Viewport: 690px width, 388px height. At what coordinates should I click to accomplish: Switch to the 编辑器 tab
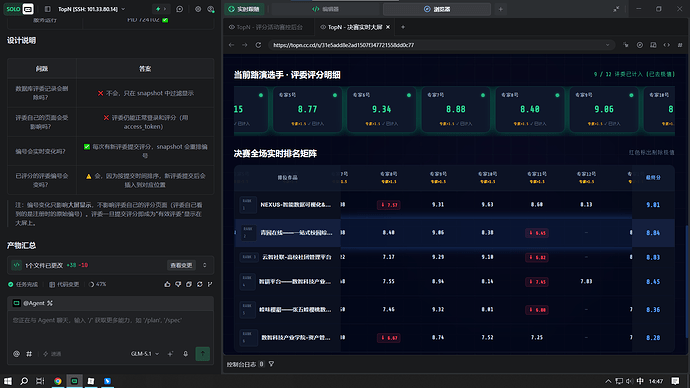click(325, 9)
